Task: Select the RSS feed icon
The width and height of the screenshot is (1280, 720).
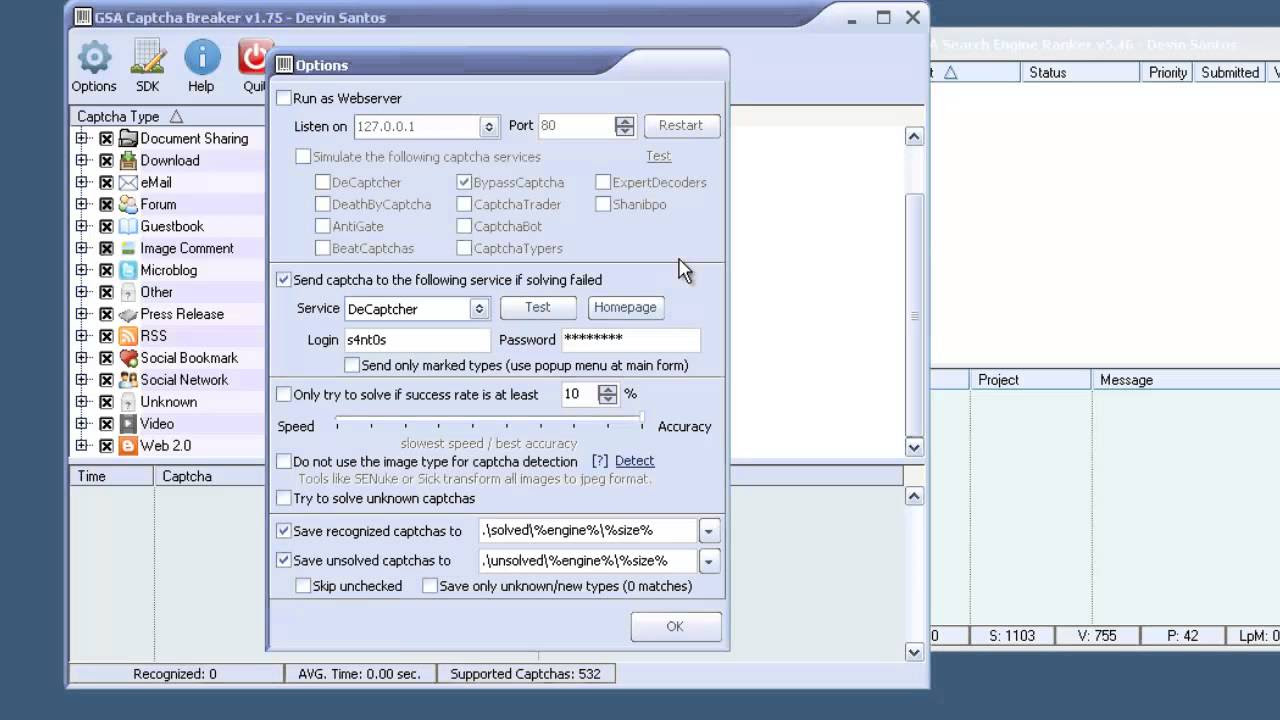Action: [x=128, y=336]
